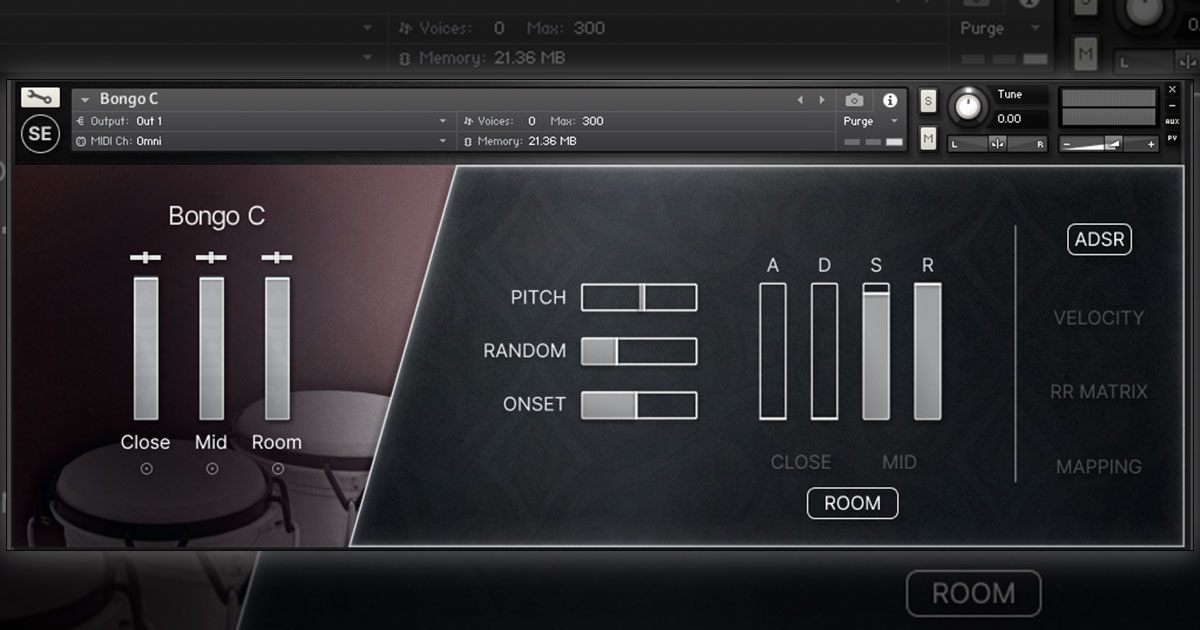Click the ONSET slider
The image size is (1200, 630).
pos(639,404)
